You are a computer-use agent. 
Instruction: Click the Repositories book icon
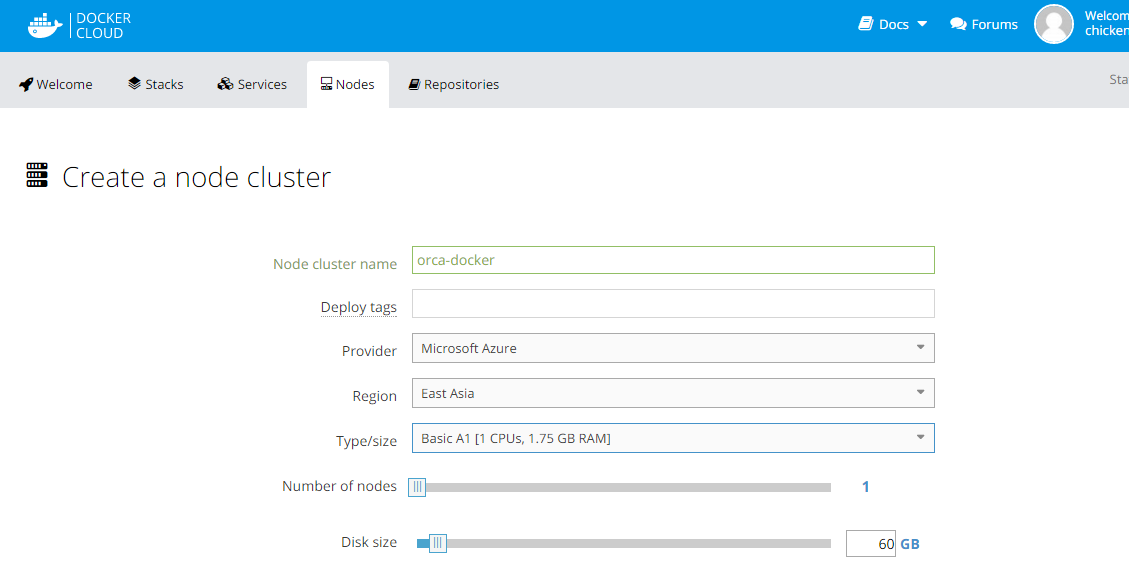[x=414, y=85]
